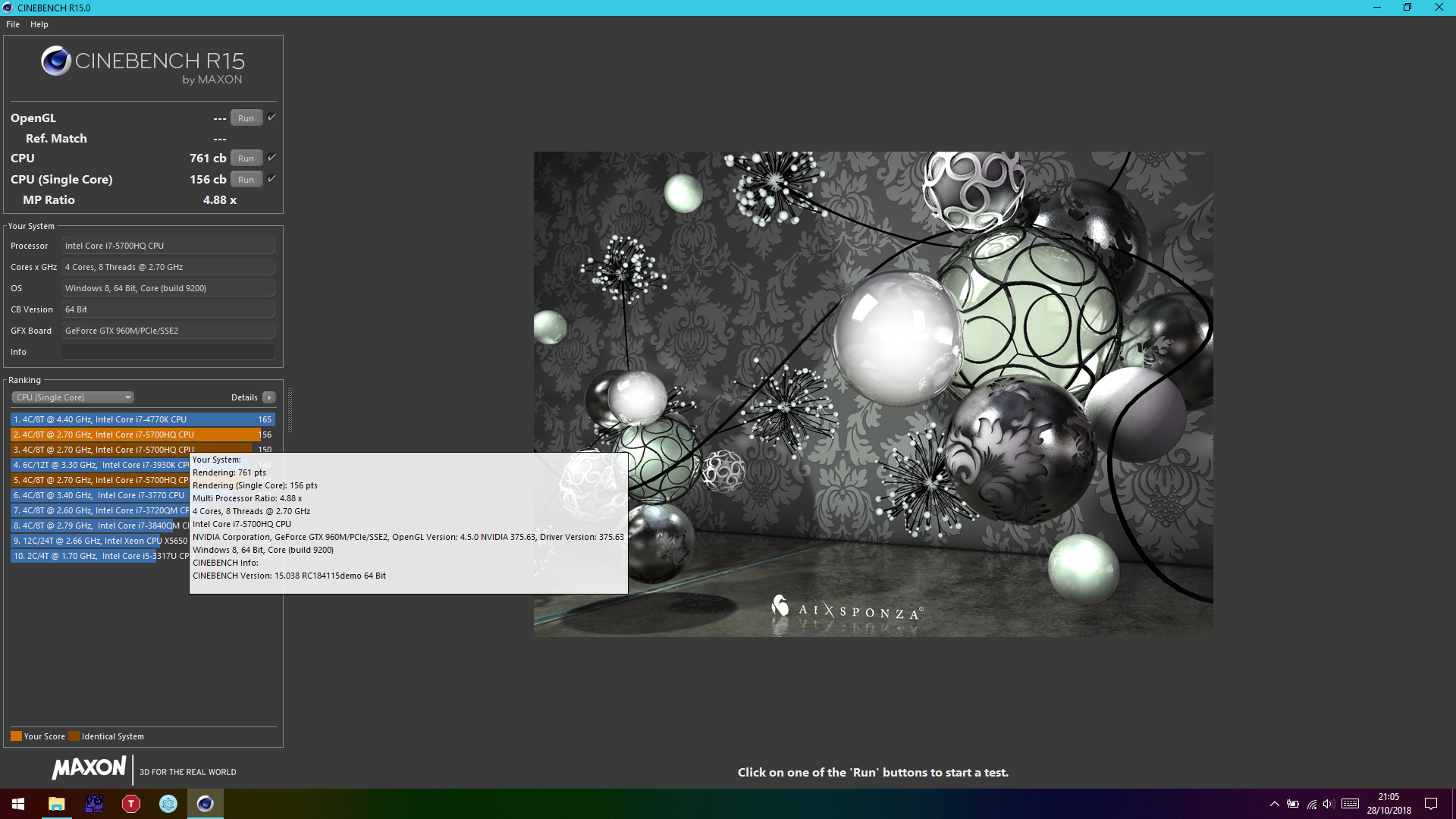Select ranking entry 9 Intel Xeon X5650

(x=99, y=541)
